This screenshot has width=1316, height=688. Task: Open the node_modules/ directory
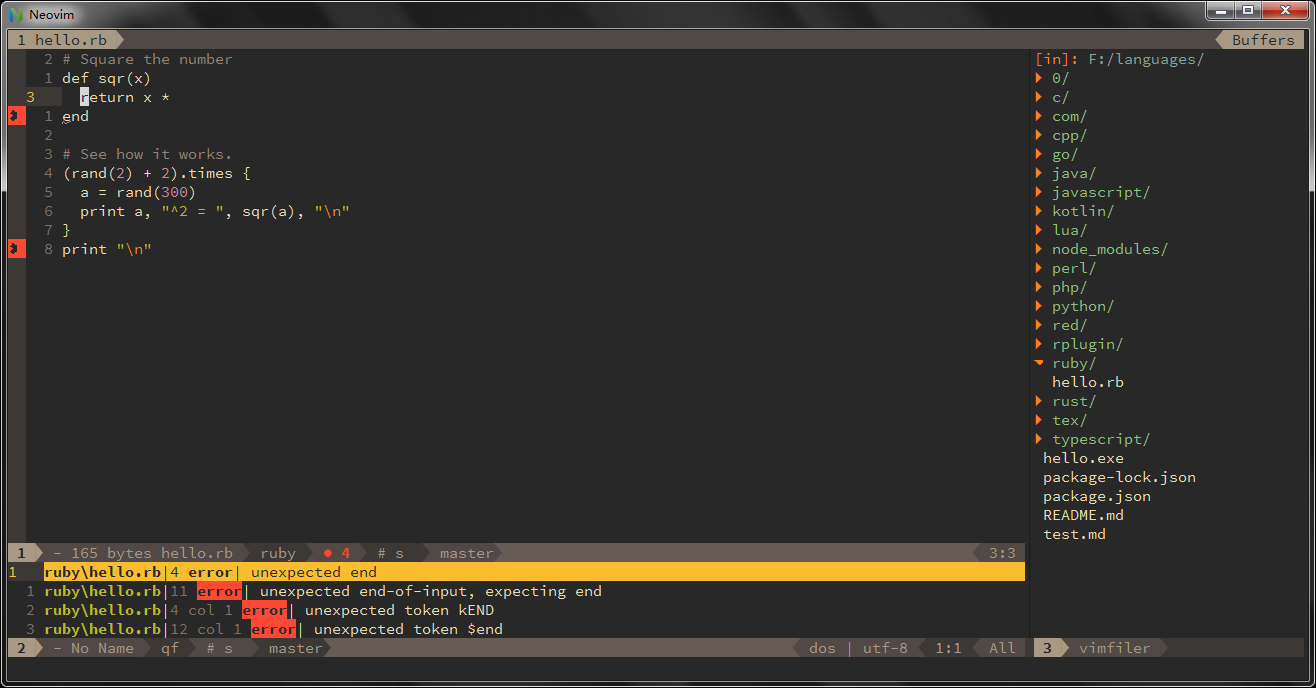click(x=1110, y=249)
